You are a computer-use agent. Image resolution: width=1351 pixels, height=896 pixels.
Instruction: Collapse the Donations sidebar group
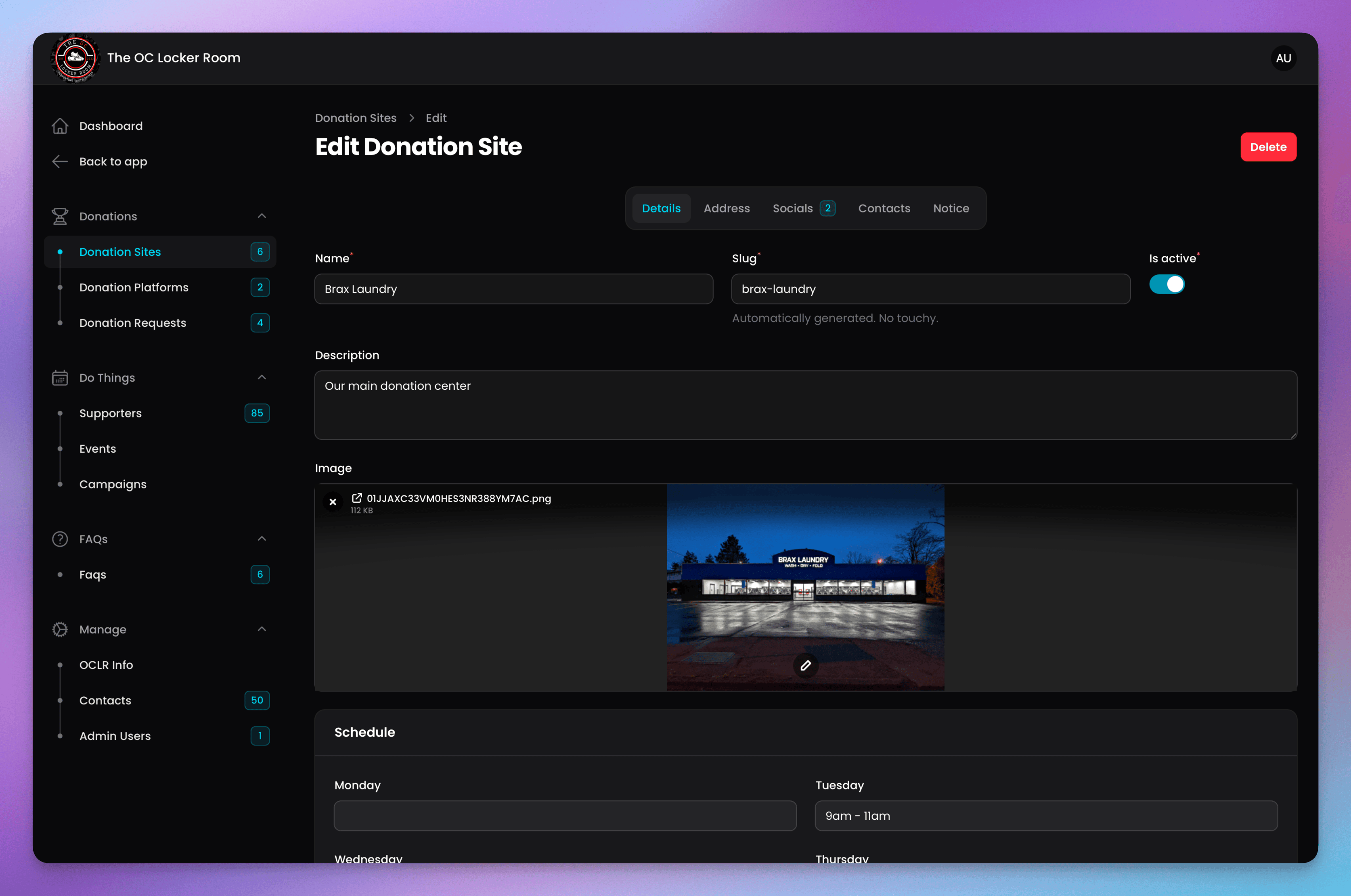(262, 216)
